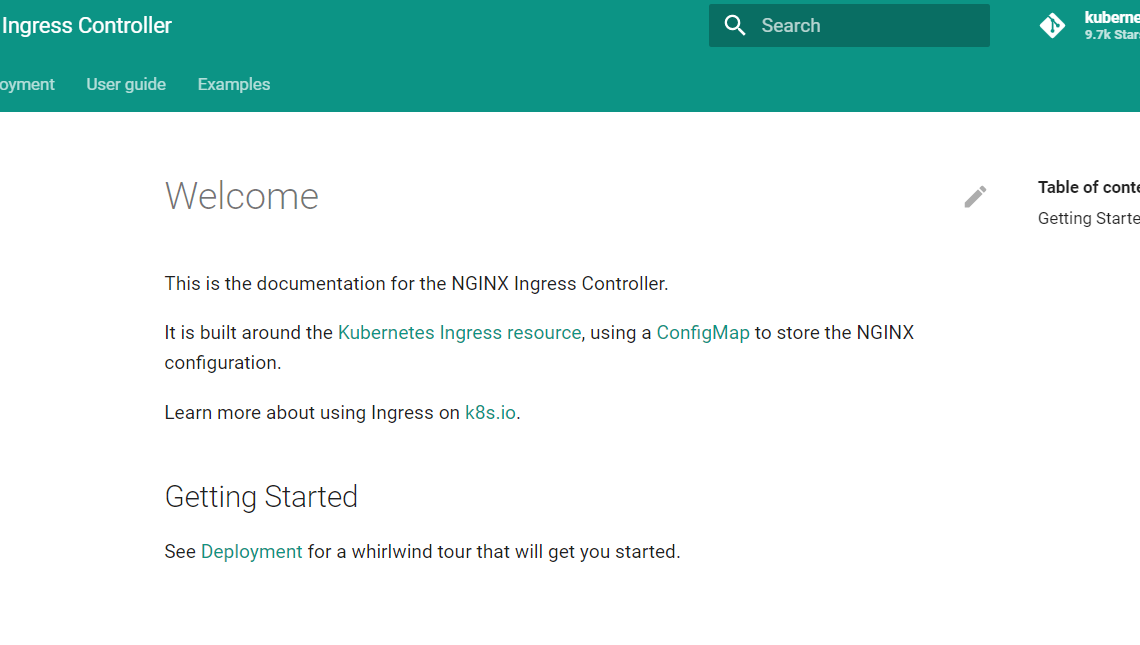Image resolution: width=1140 pixels, height=645 pixels.
Task: Visit the k8s.io link
Action: point(490,412)
